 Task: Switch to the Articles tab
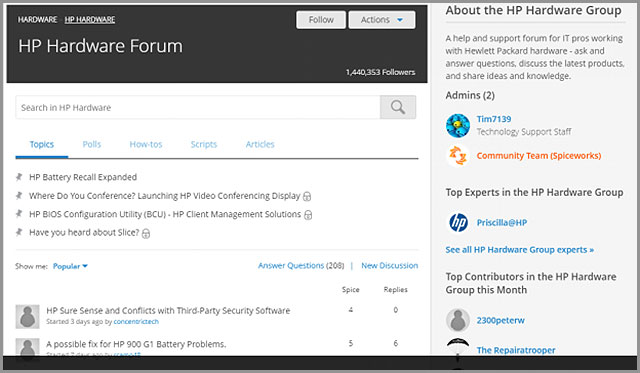coord(260,144)
